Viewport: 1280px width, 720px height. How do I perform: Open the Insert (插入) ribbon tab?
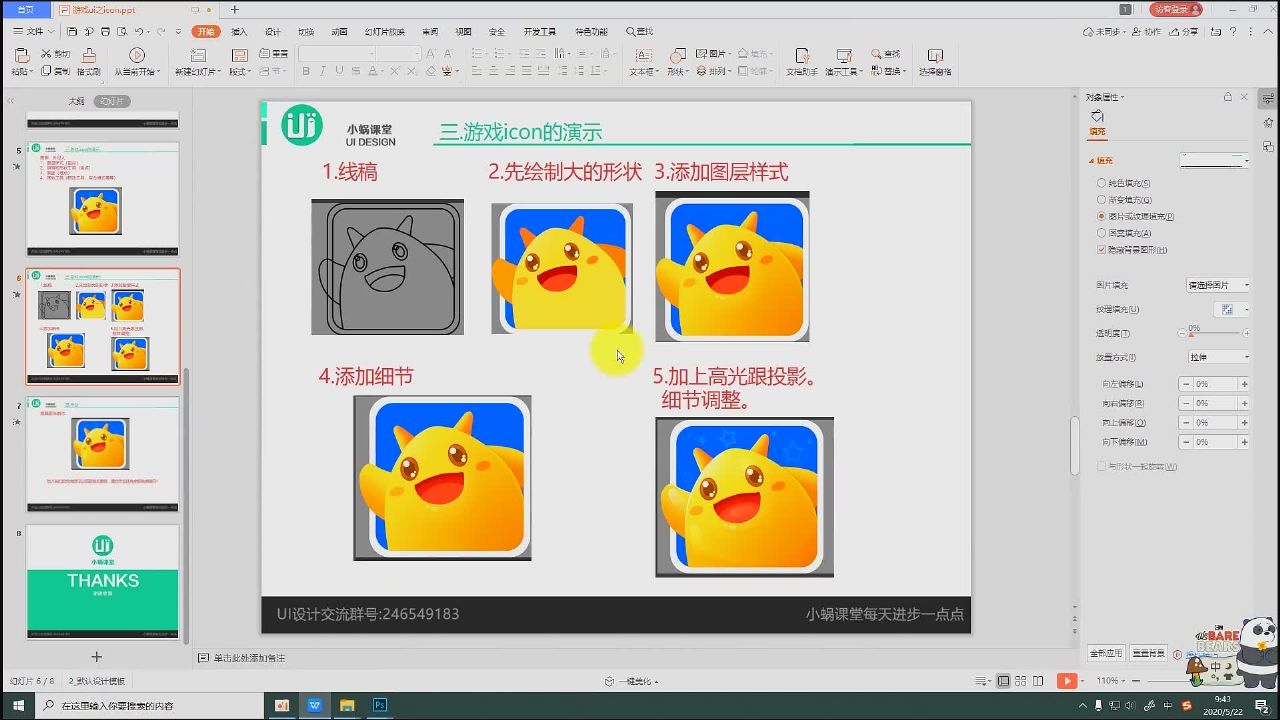coord(239,32)
